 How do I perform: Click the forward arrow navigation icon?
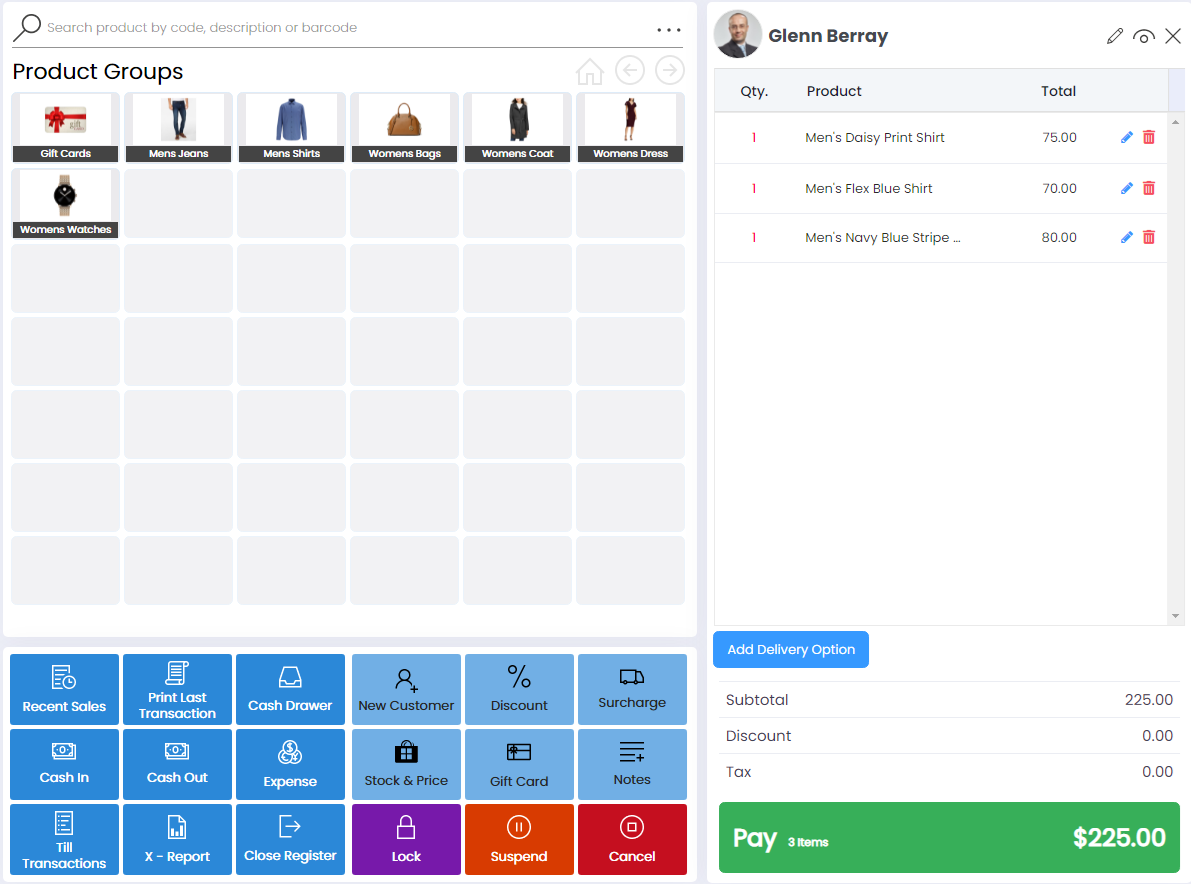click(x=670, y=70)
